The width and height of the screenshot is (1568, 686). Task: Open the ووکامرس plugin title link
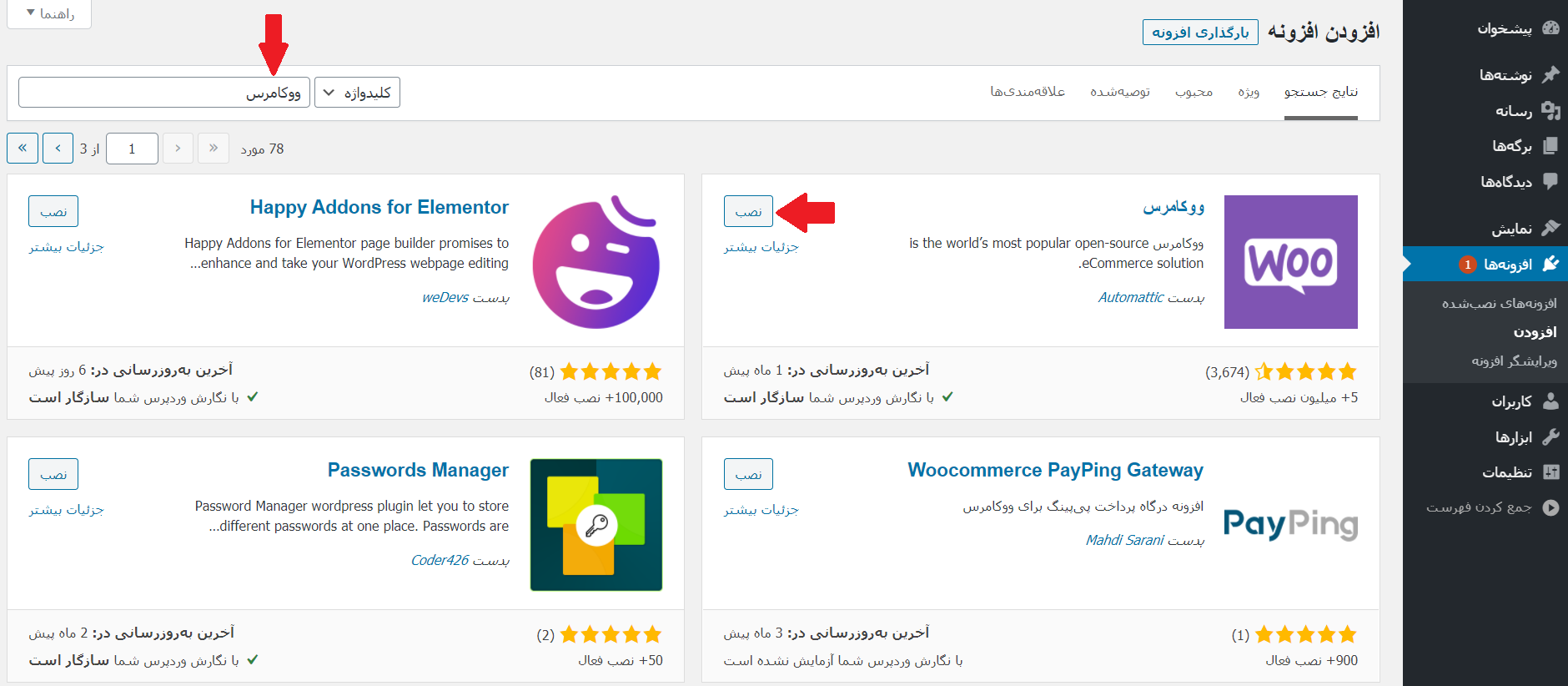pyautogui.click(x=1173, y=207)
